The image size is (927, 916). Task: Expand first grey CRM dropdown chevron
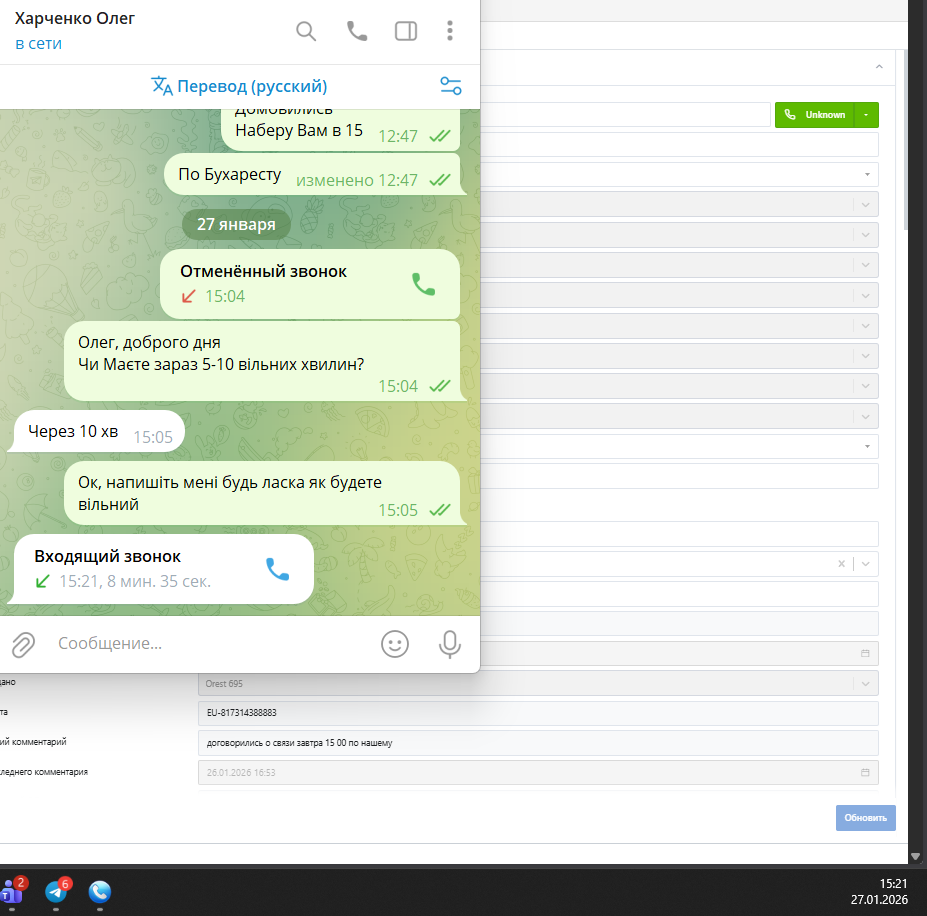tap(866, 205)
